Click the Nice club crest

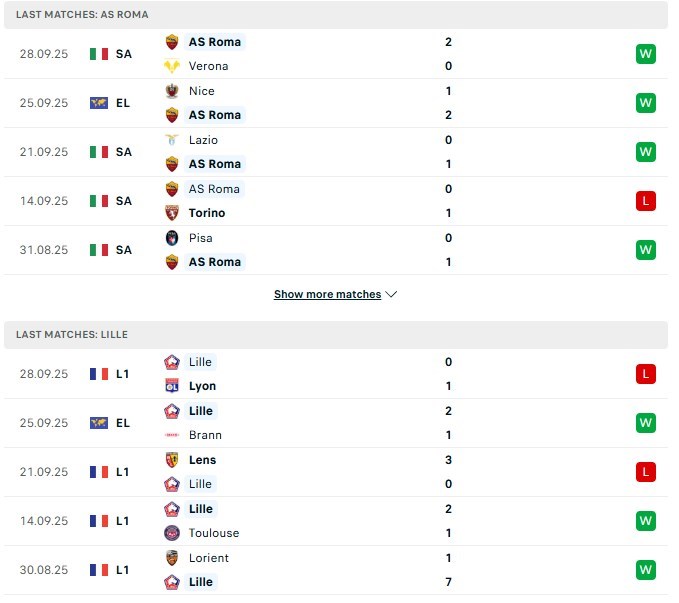172,91
